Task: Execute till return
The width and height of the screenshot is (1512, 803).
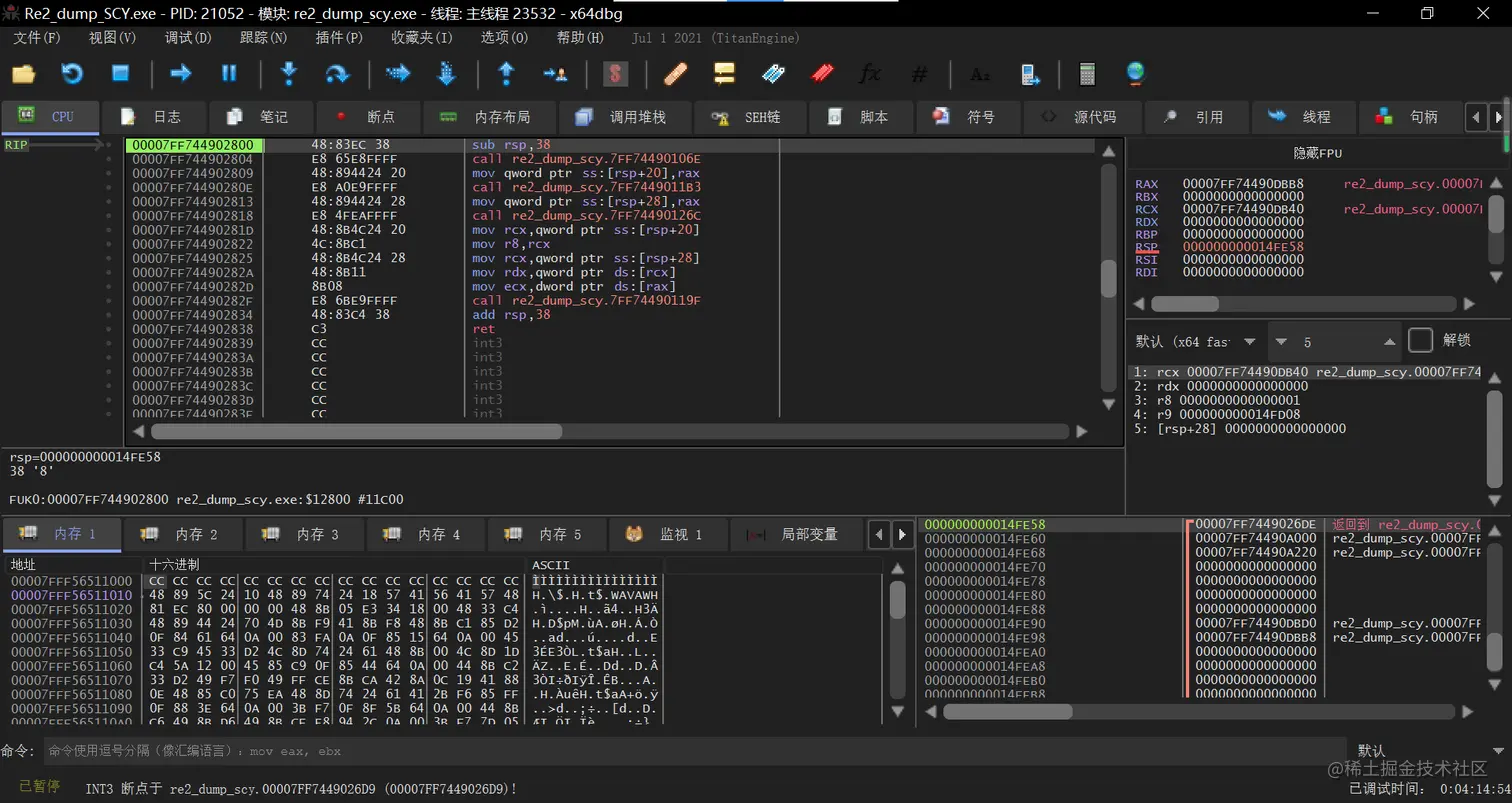Action: [x=506, y=73]
